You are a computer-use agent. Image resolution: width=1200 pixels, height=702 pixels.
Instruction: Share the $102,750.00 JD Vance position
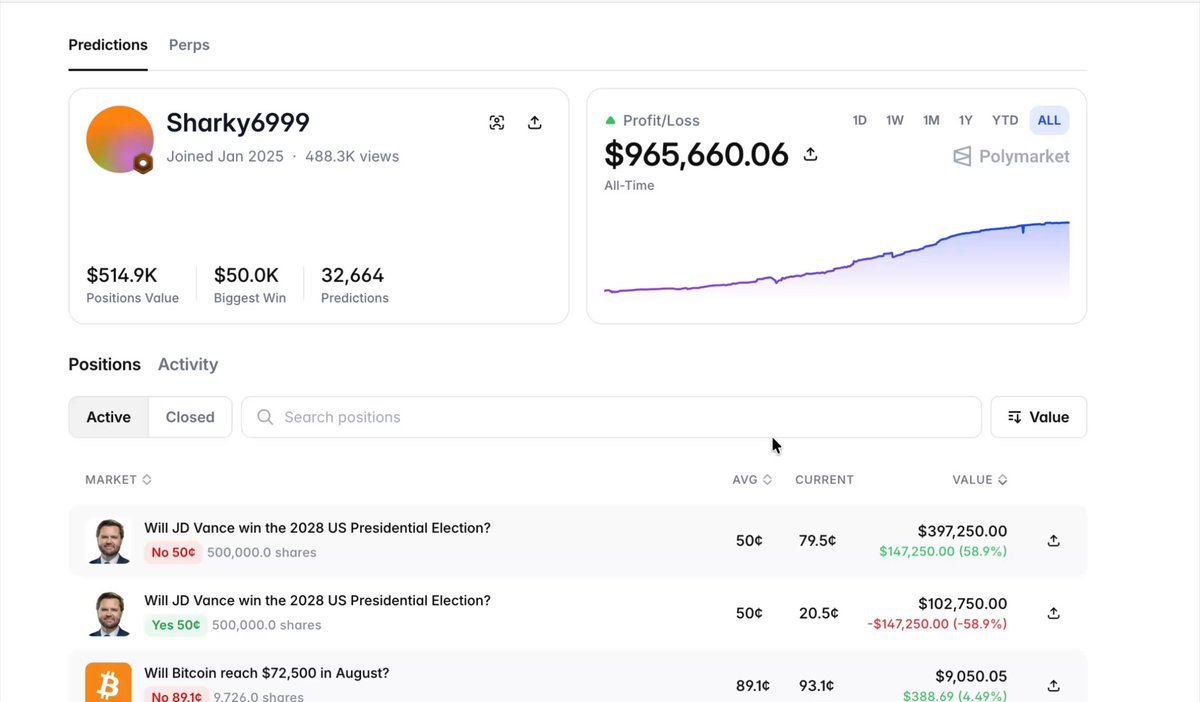1053,613
